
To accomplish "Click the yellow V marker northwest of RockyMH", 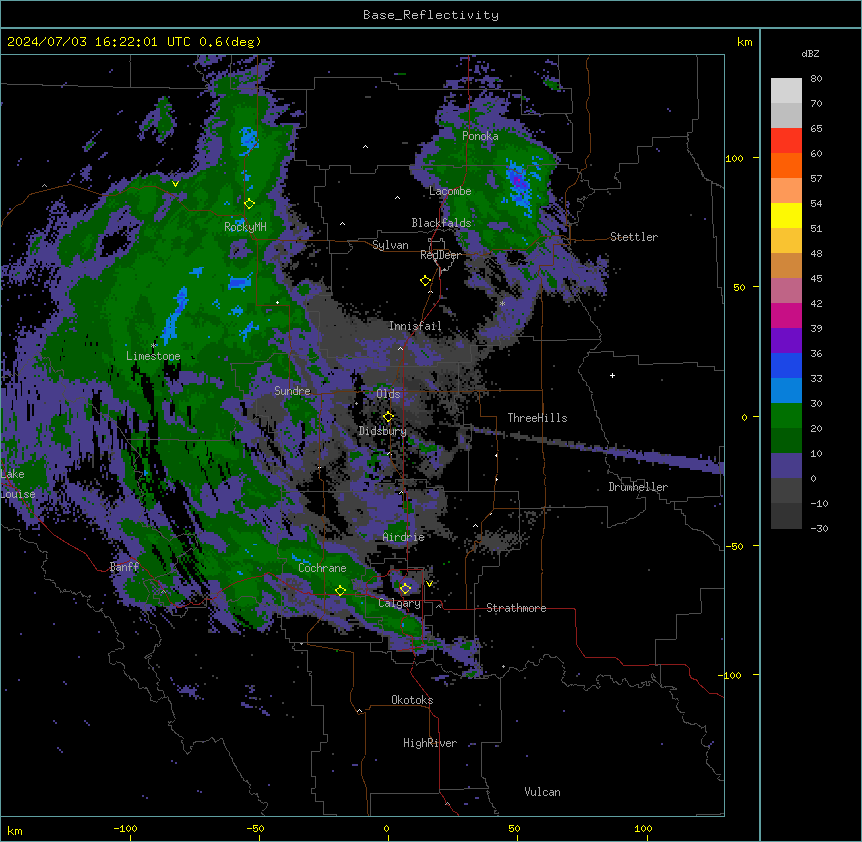I will pos(175,184).
